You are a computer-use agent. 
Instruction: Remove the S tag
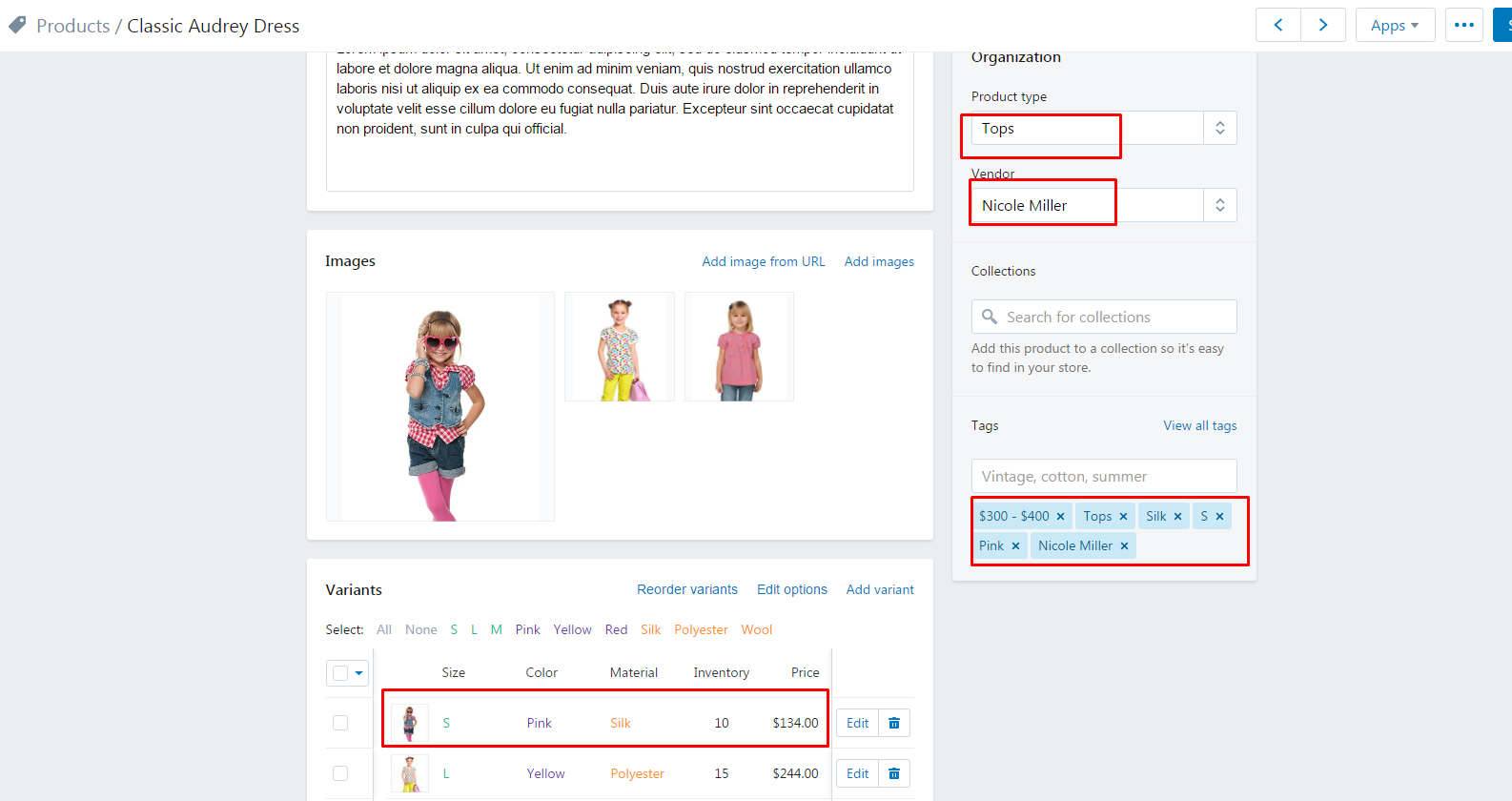tap(1219, 516)
